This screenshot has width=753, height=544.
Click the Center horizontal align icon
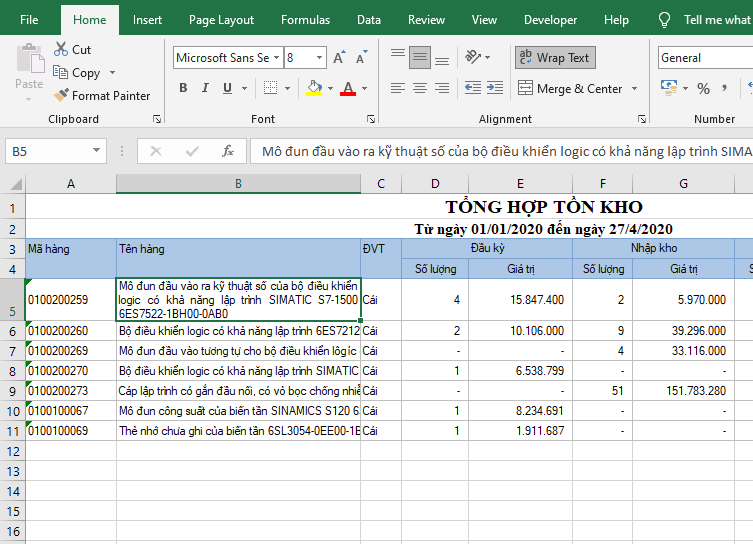[420, 88]
